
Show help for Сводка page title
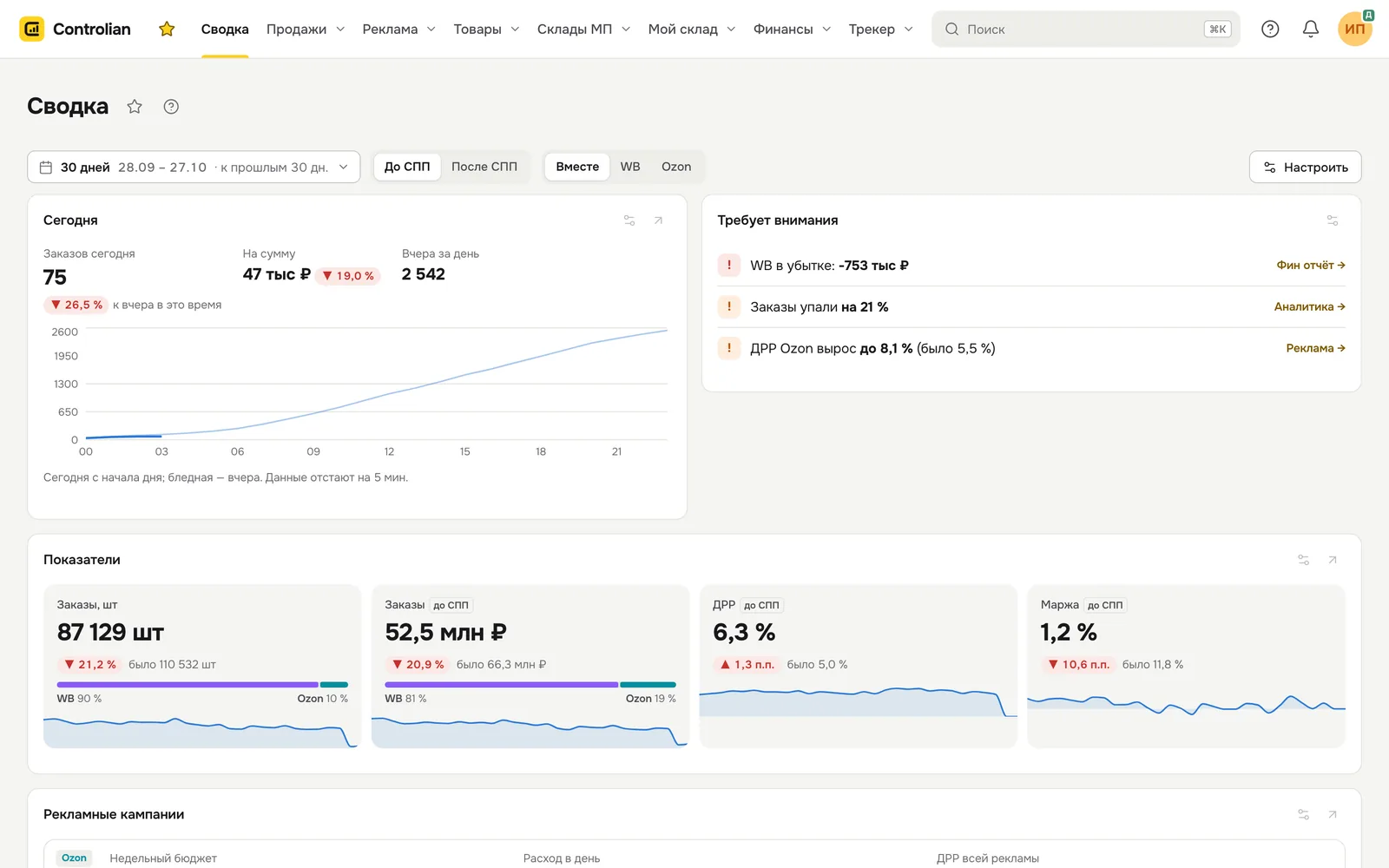point(171,107)
